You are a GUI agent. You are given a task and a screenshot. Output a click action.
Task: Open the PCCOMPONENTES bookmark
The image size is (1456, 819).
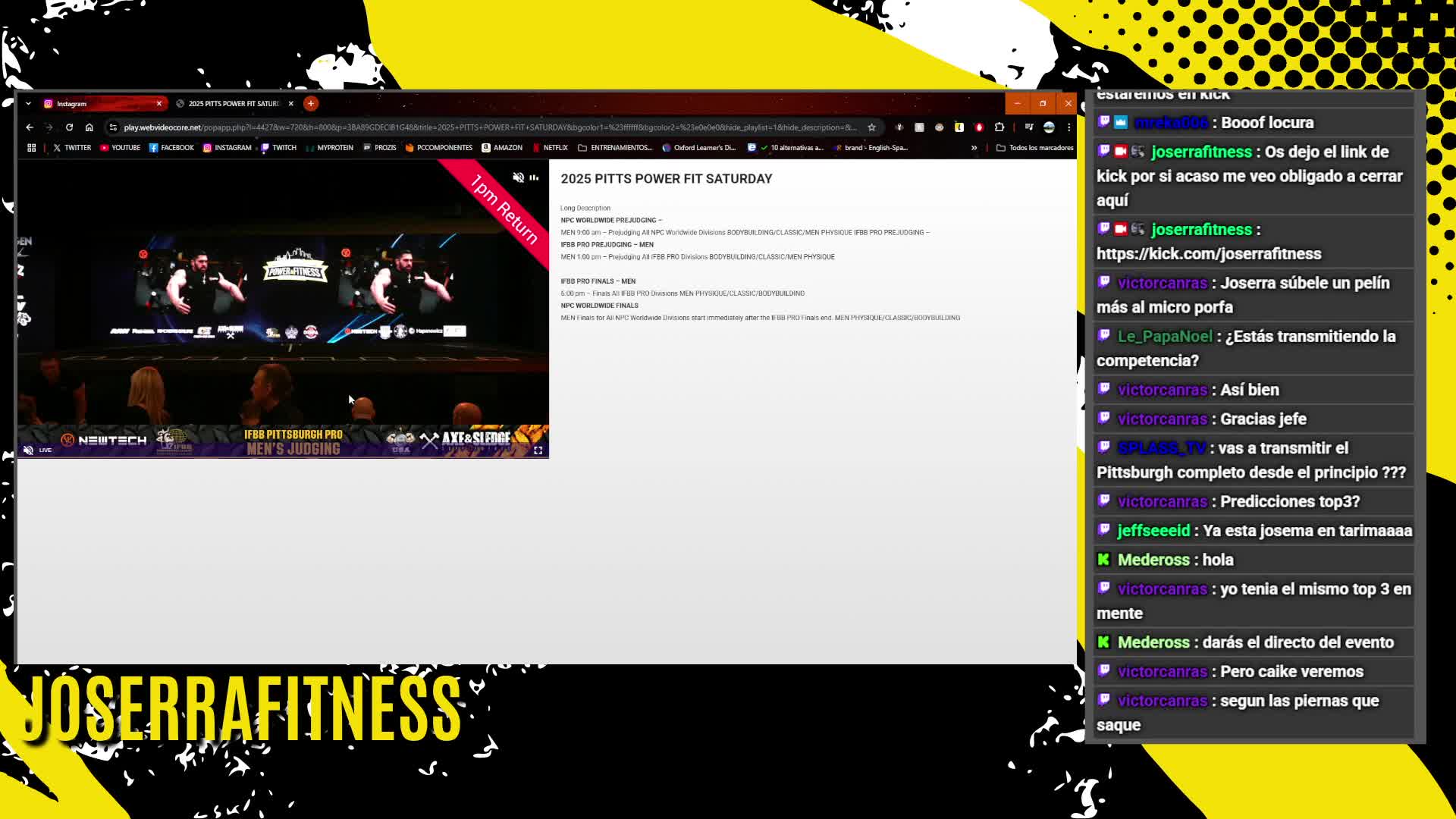pos(438,148)
